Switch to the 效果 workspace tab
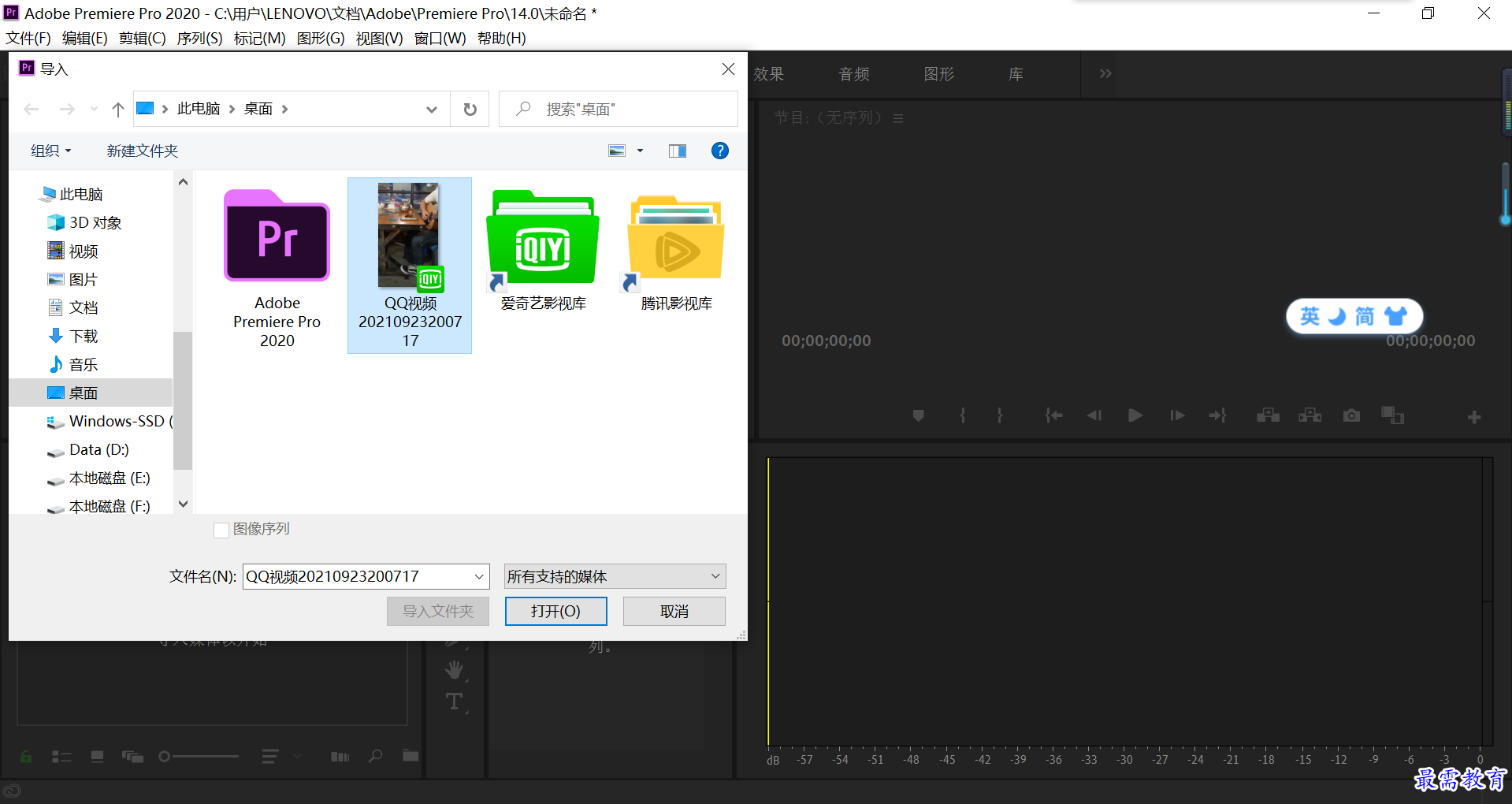The width and height of the screenshot is (1512, 804). (768, 74)
